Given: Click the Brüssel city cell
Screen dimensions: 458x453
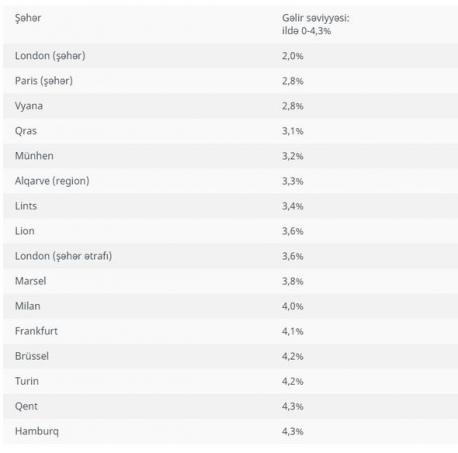Looking at the screenshot, I should [32, 356].
